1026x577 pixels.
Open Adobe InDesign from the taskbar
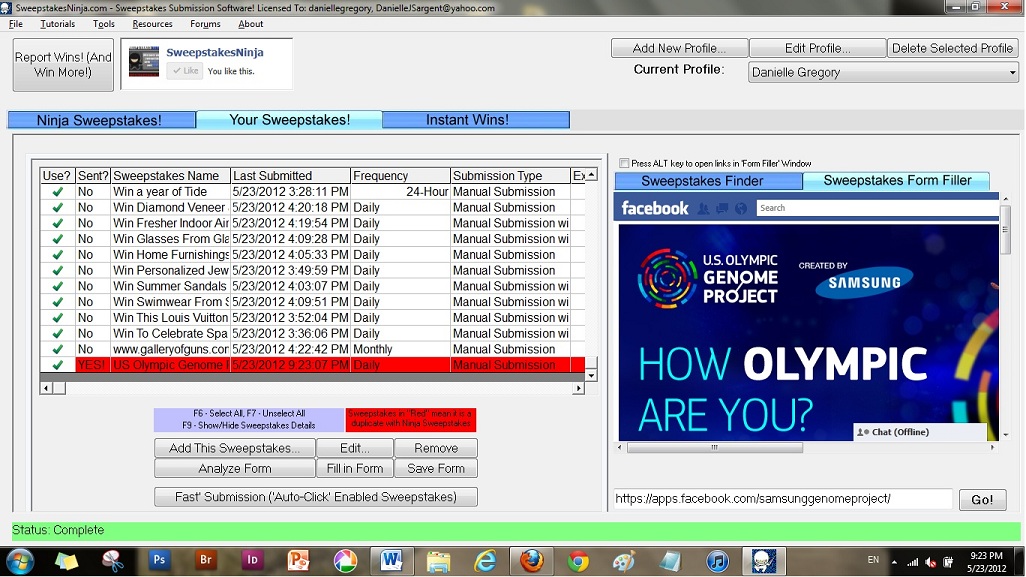click(x=252, y=561)
